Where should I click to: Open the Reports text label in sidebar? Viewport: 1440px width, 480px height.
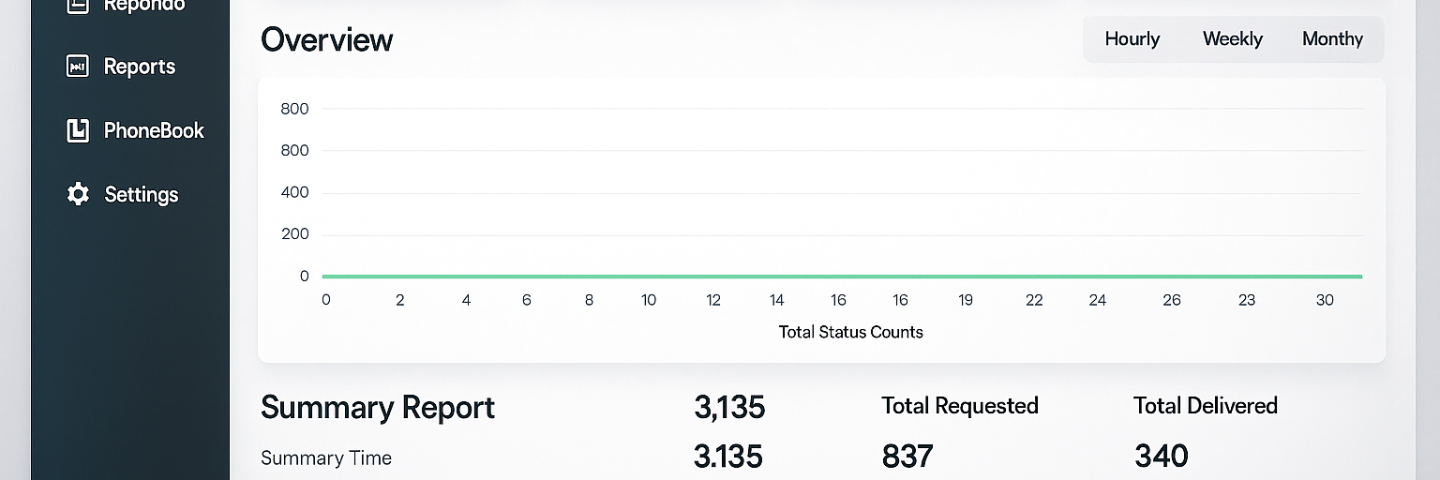(x=139, y=67)
